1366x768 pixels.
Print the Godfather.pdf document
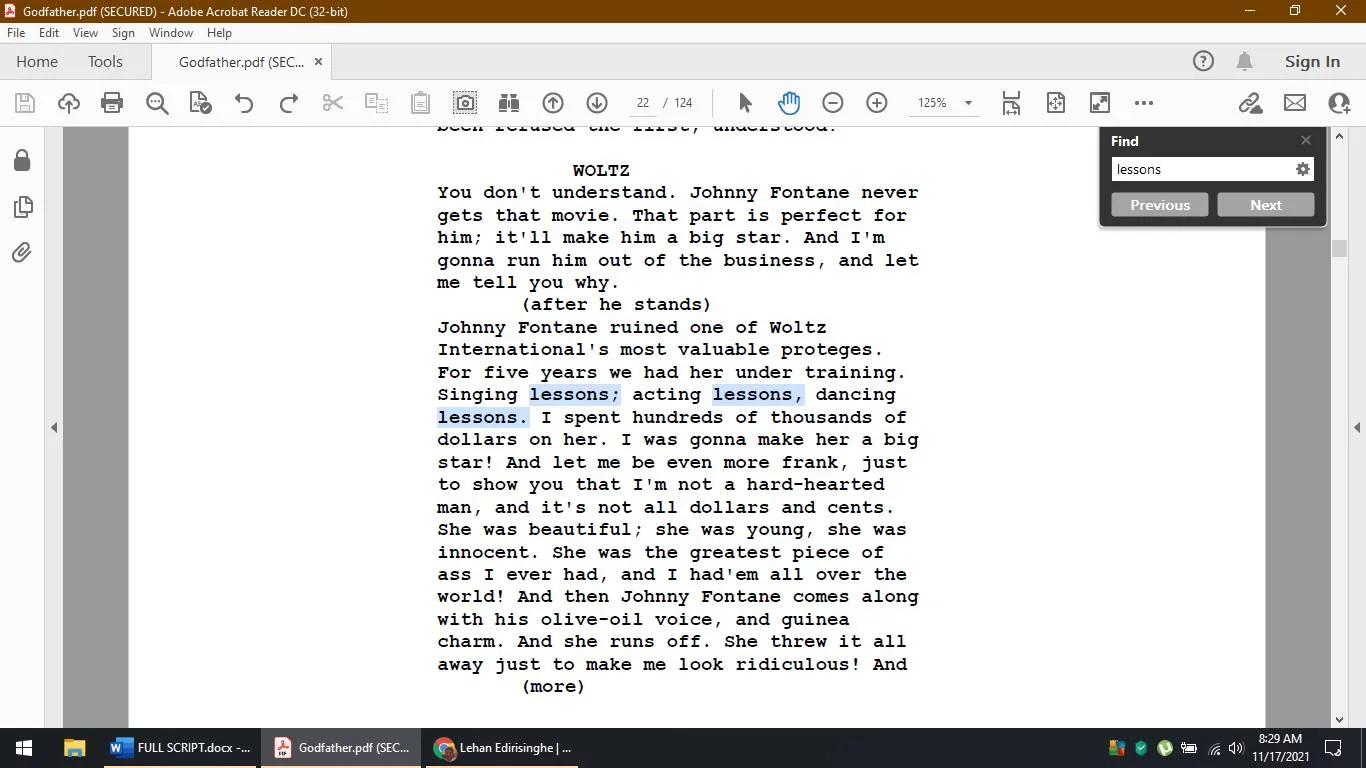112,103
